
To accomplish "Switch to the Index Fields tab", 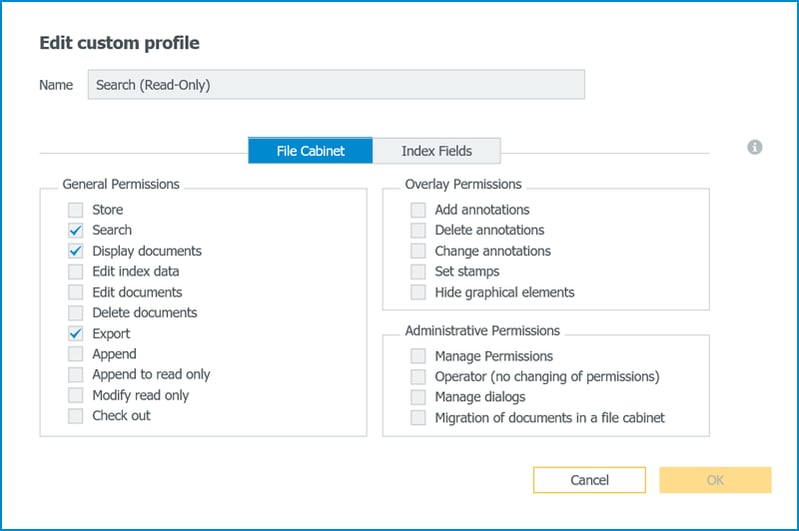I will pyautogui.click(x=436, y=151).
